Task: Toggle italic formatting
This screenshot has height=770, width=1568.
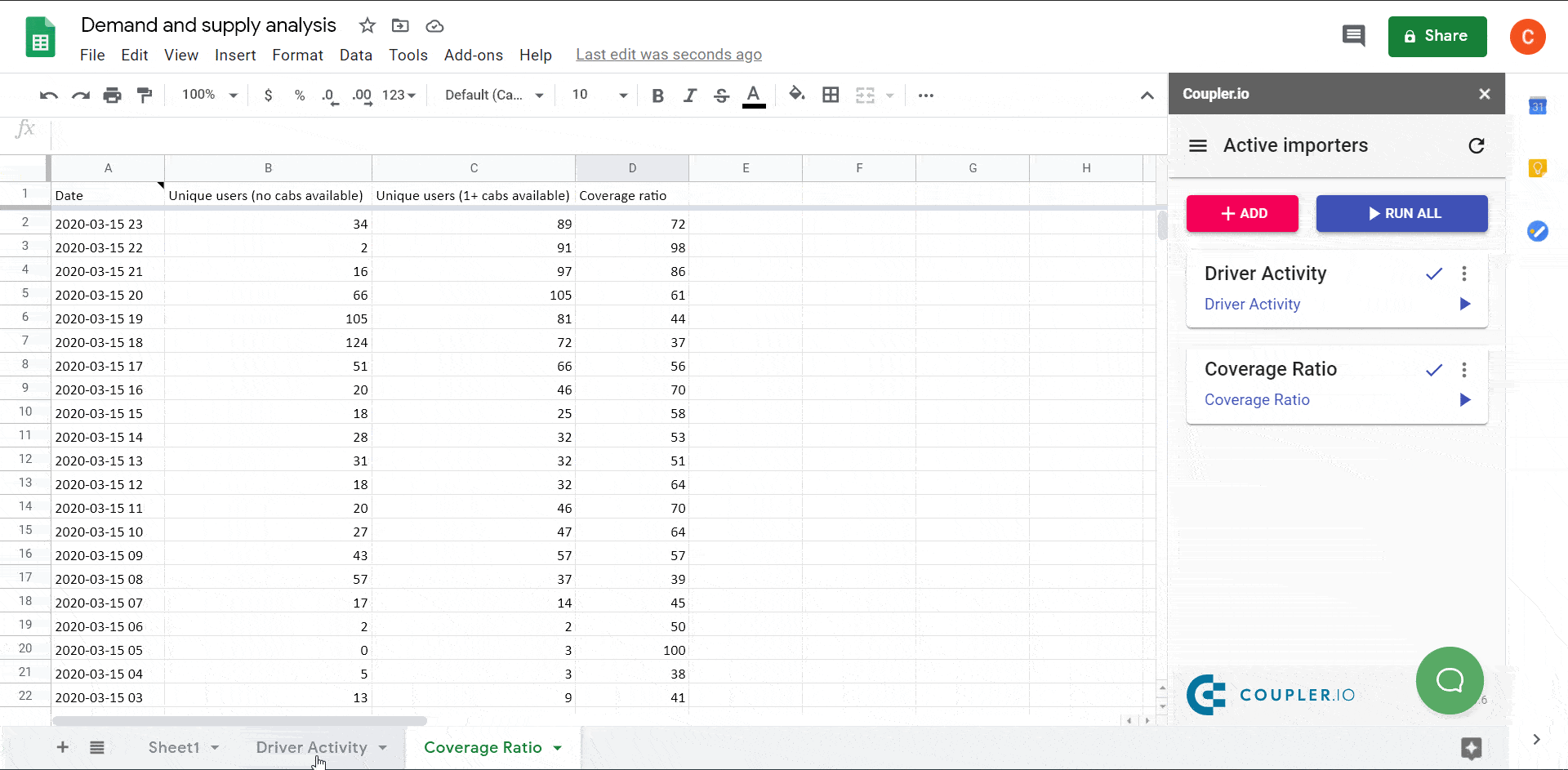Action: (690, 95)
